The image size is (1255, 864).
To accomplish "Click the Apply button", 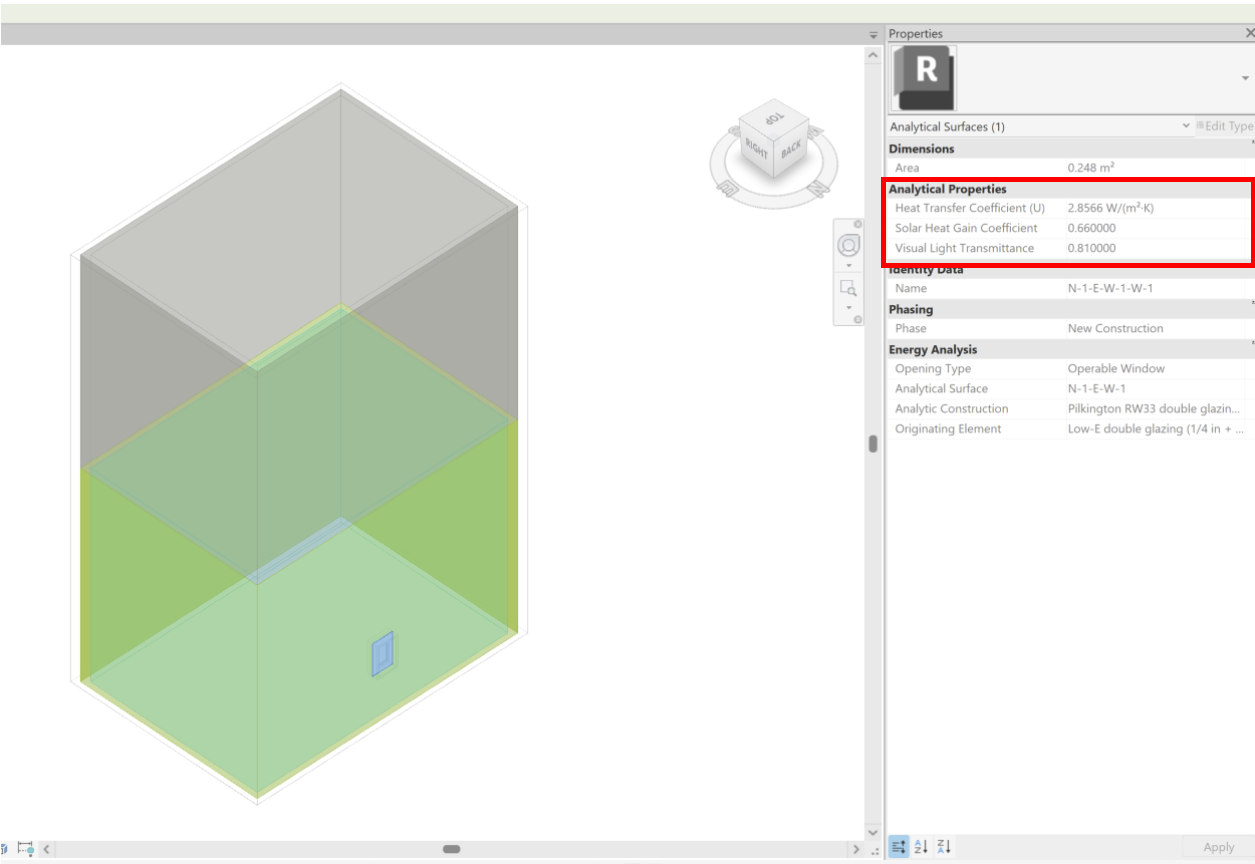I will tap(1218, 847).
